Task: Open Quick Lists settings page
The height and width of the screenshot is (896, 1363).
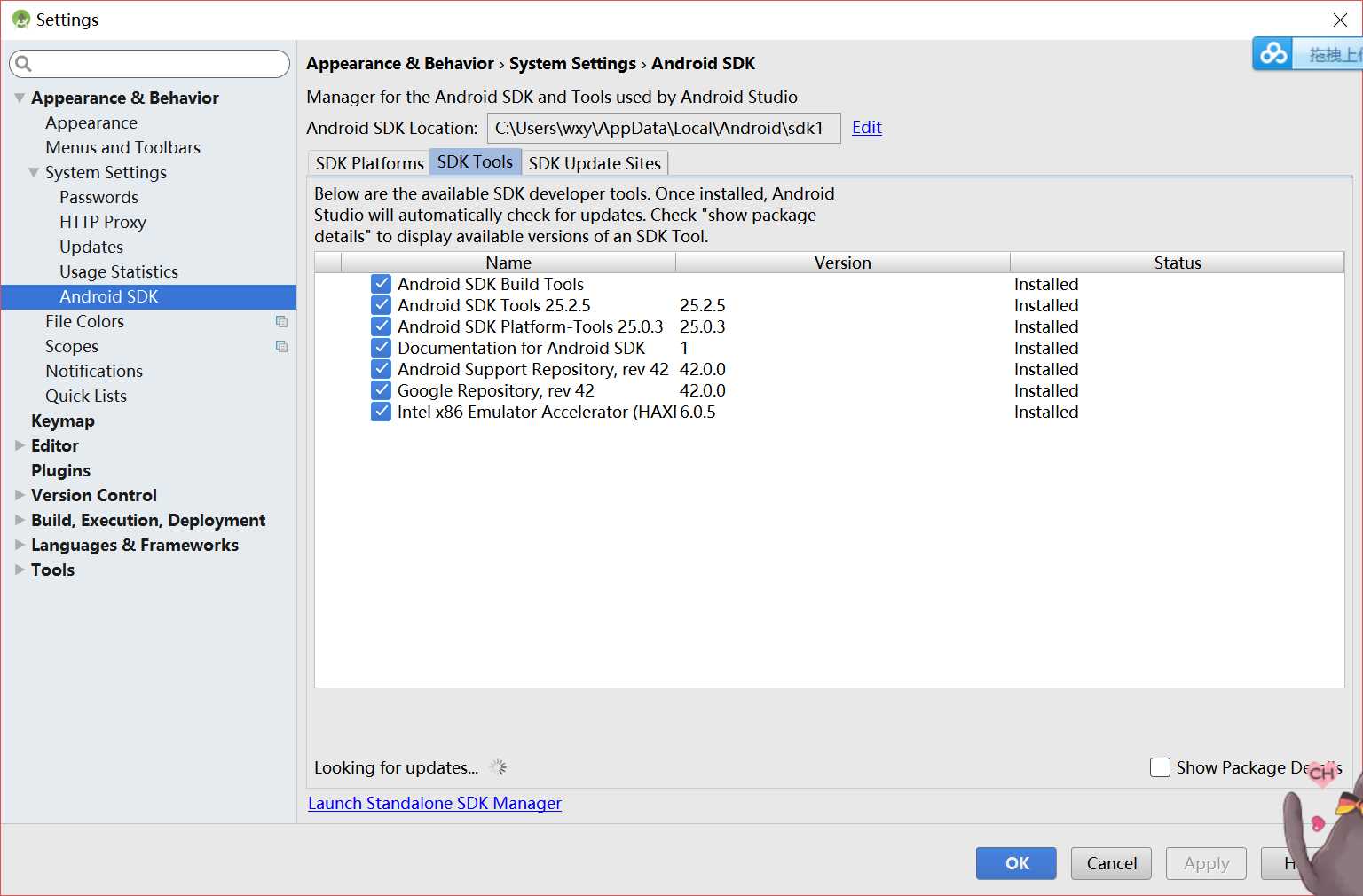Action: (x=86, y=396)
